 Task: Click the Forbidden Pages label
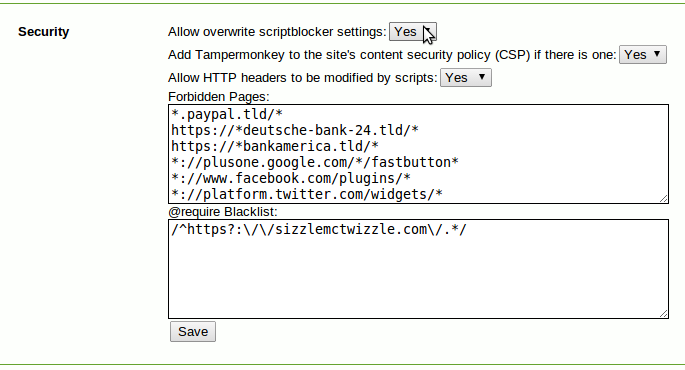(219, 97)
